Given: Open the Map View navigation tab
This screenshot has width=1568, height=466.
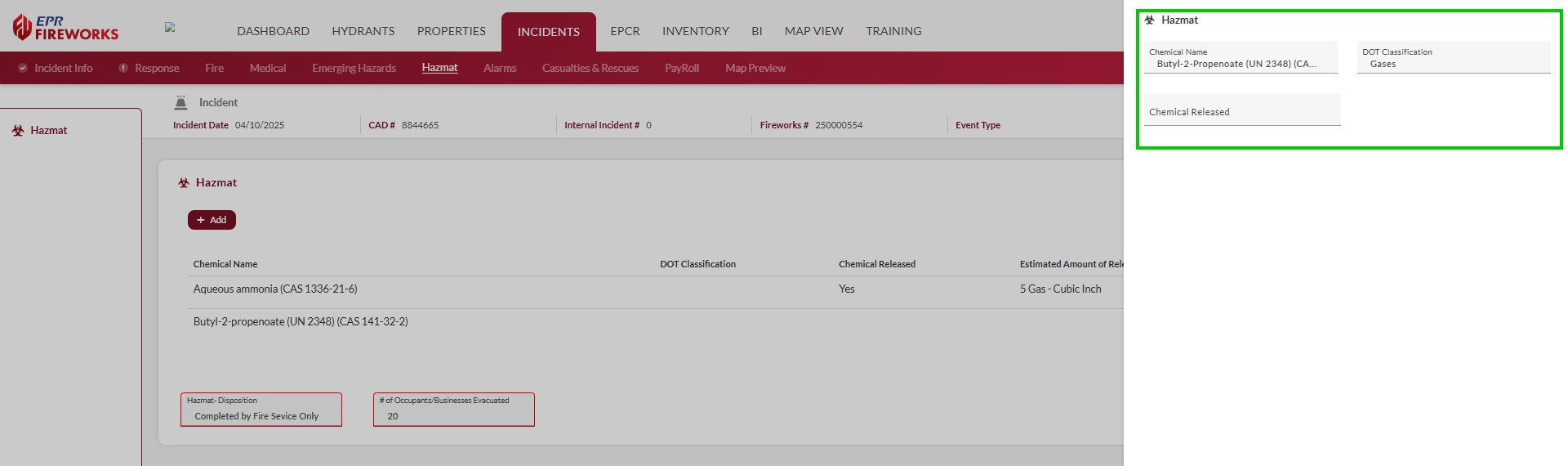Looking at the screenshot, I should [813, 31].
